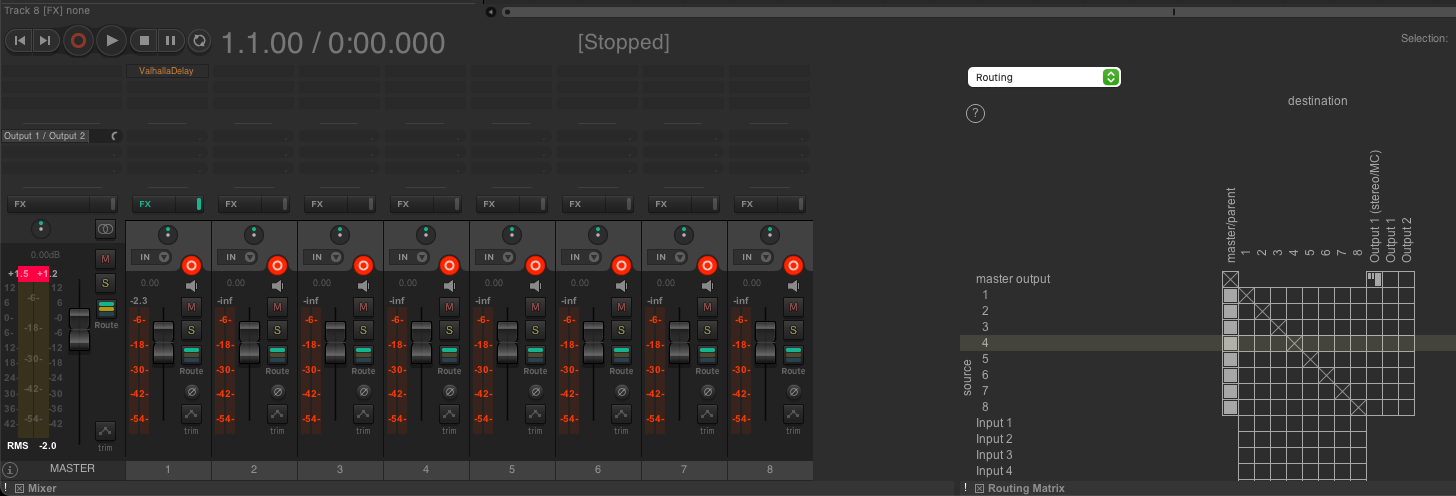Viewport: 1456px width, 496px height.
Task: Open the IN input dropdown on track 5
Action: (496, 257)
